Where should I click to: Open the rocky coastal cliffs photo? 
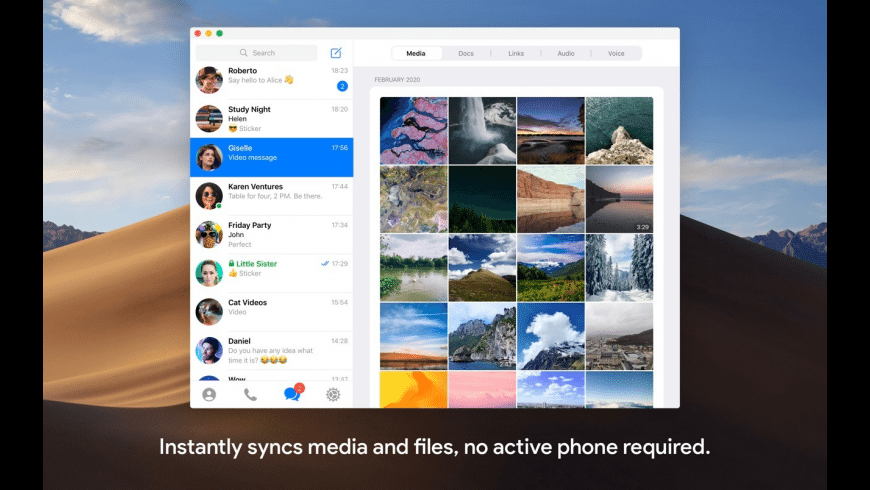tap(482, 336)
